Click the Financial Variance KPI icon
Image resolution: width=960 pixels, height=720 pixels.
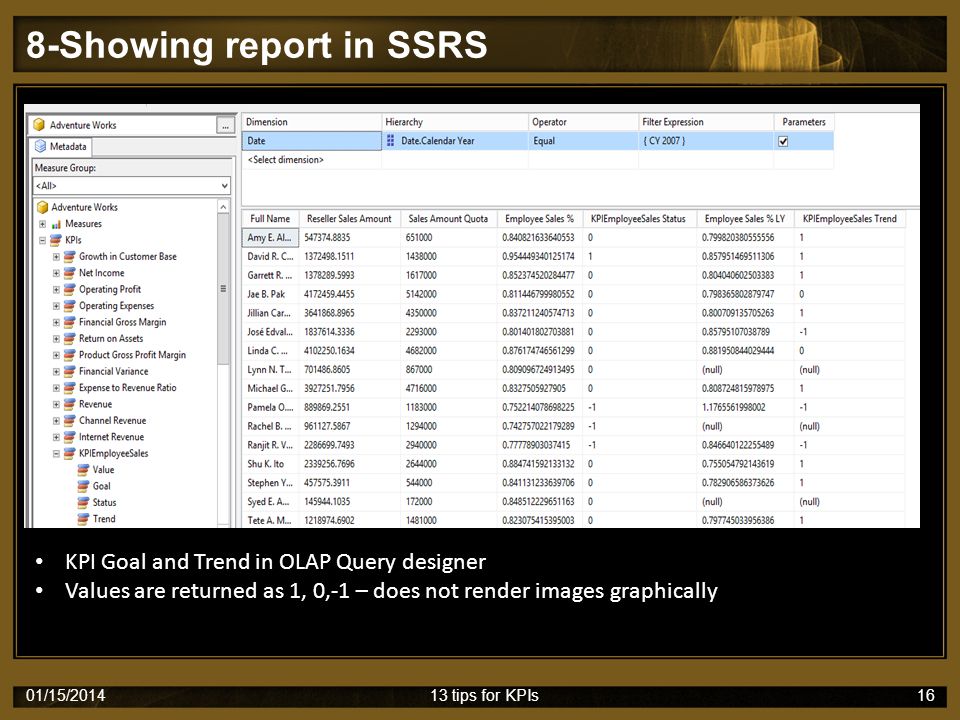click(x=70, y=372)
